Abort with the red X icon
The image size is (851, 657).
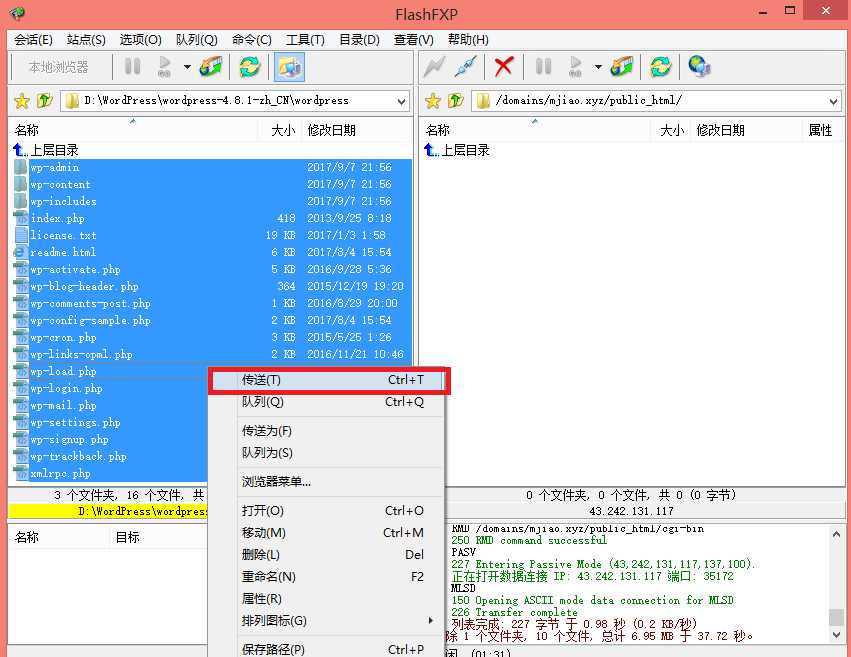click(504, 67)
